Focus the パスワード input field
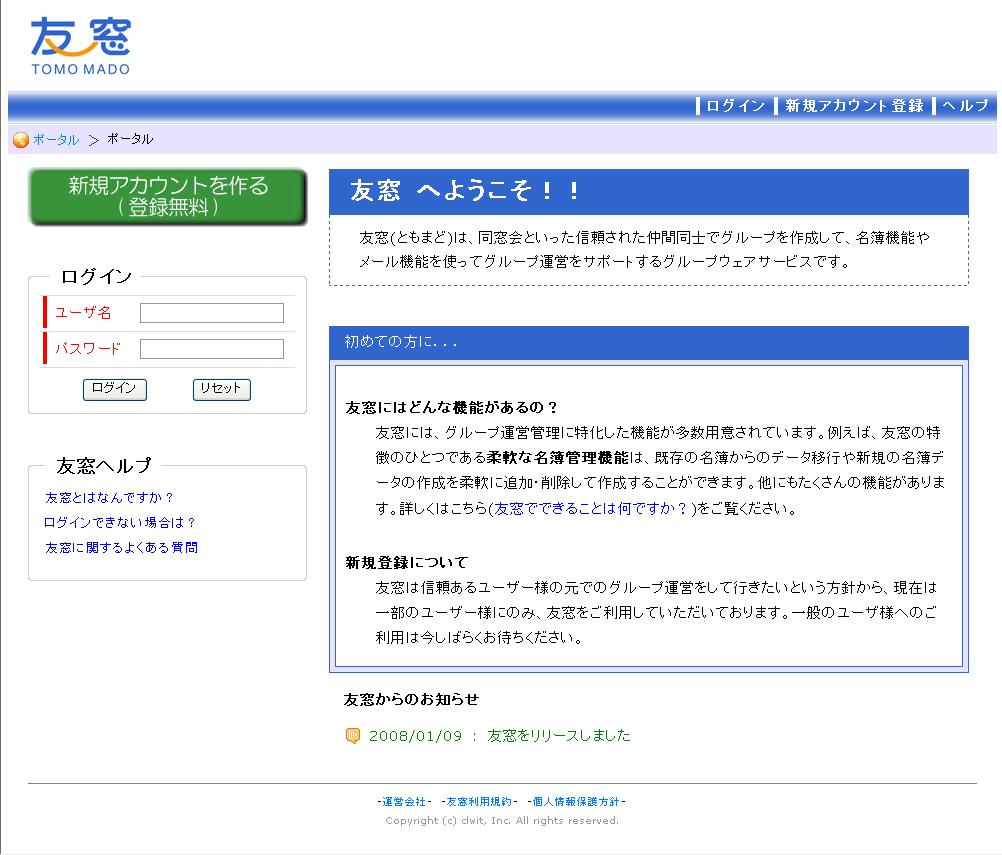The height and width of the screenshot is (855, 1002). pyautogui.click(x=212, y=349)
